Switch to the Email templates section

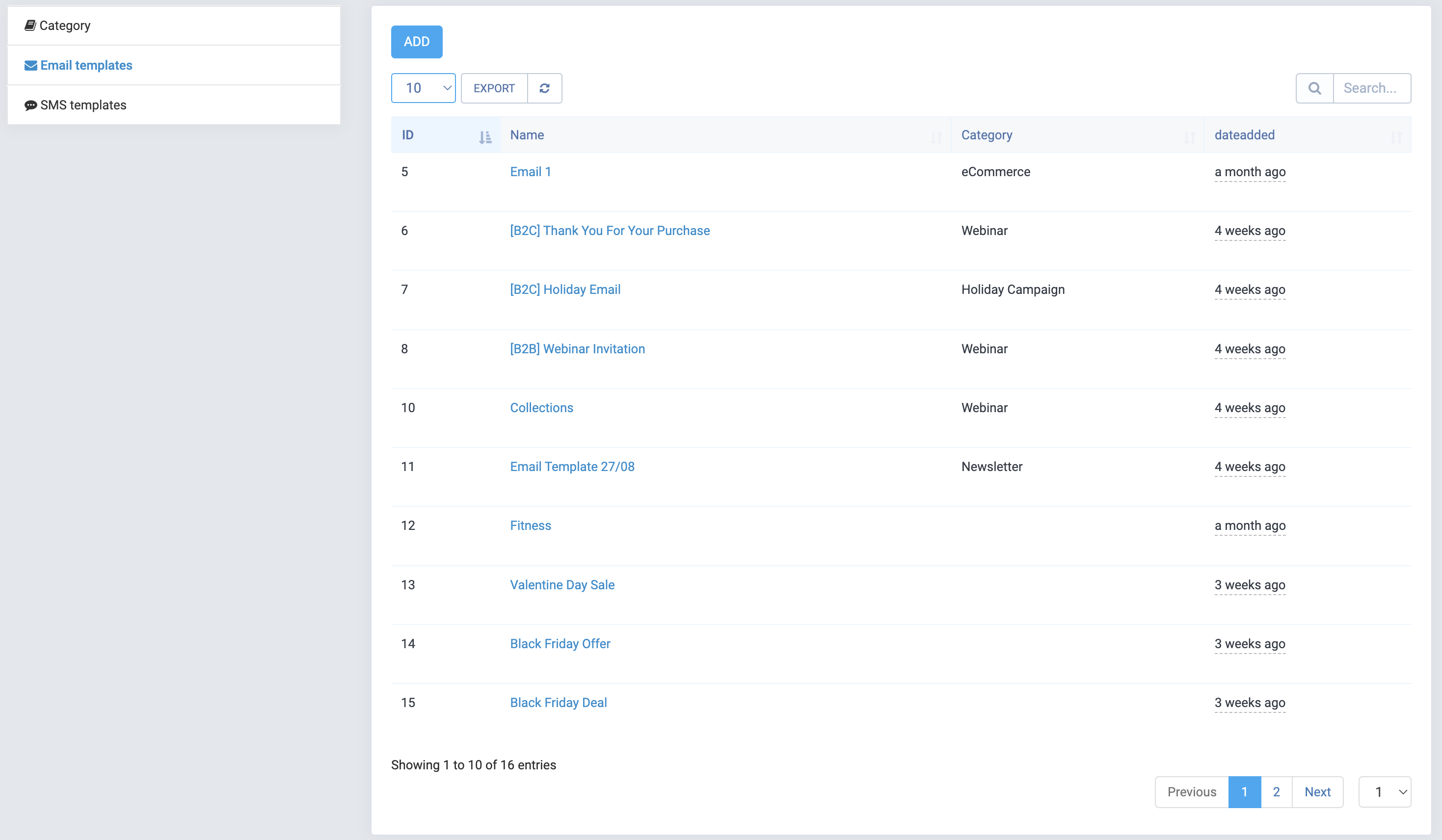pos(85,65)
